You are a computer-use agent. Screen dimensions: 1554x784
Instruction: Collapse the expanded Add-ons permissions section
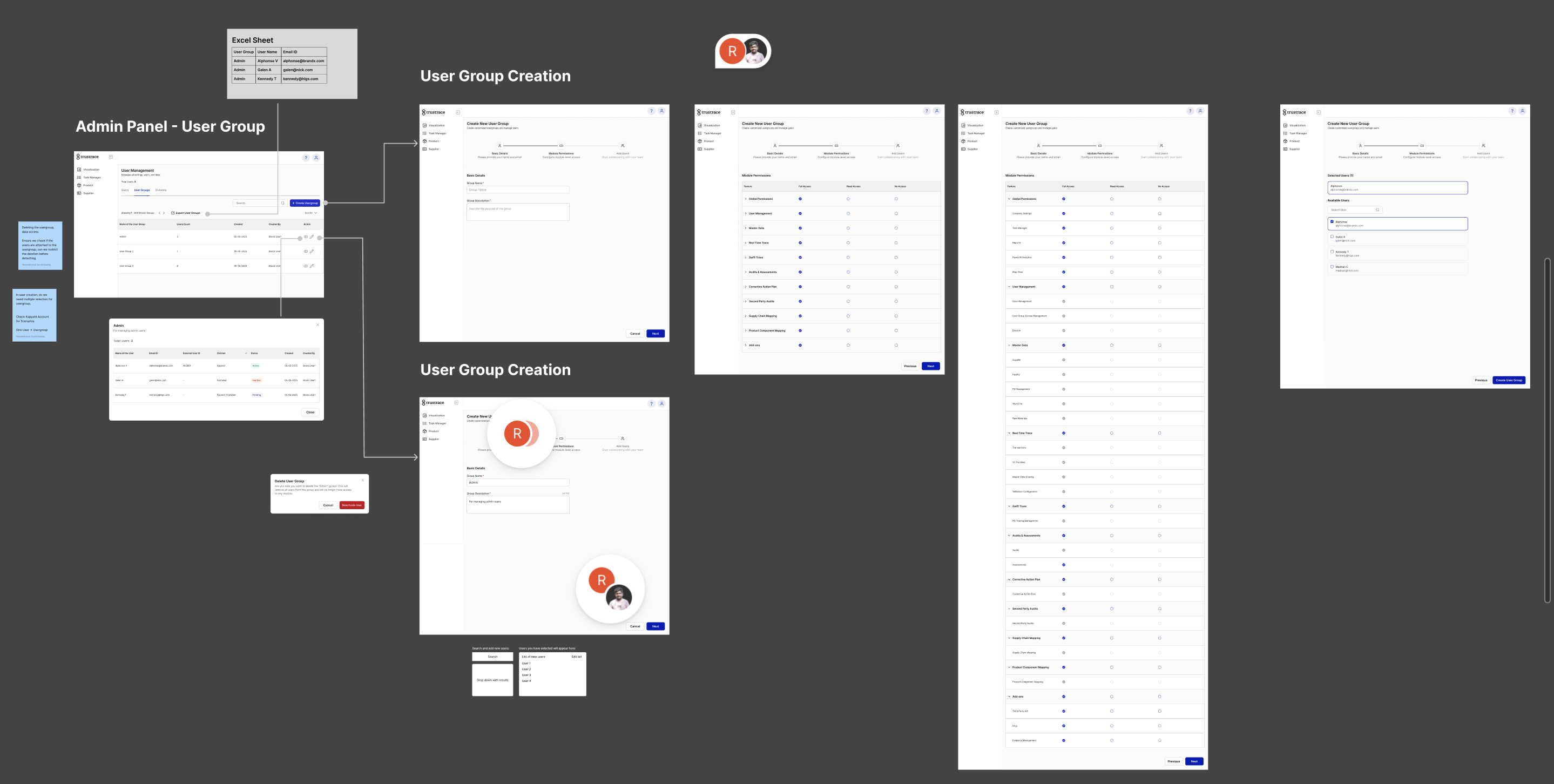click(1009, 697)
